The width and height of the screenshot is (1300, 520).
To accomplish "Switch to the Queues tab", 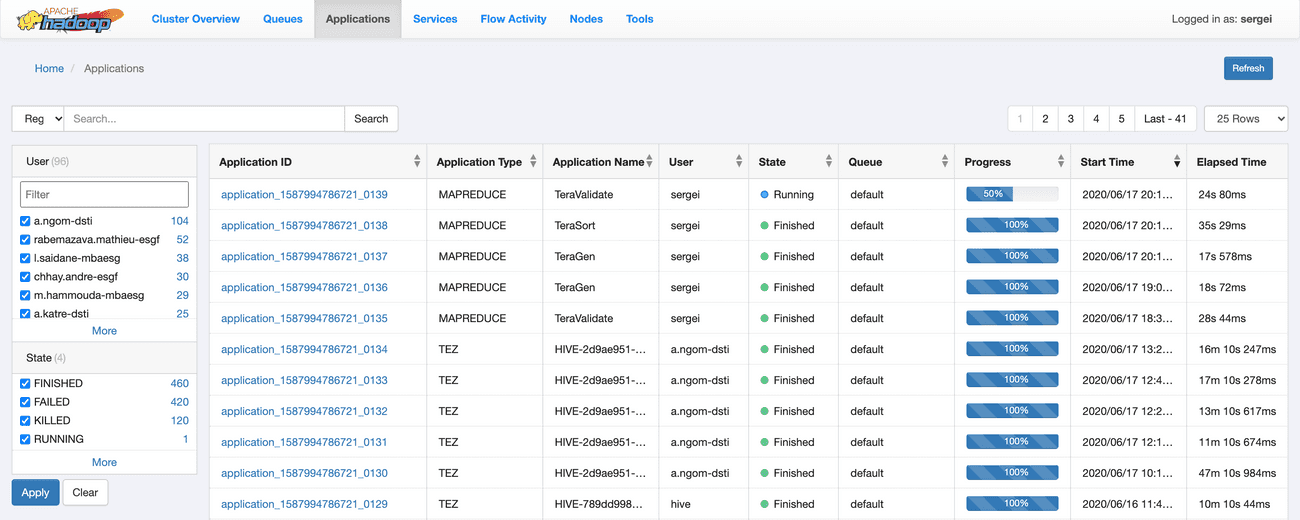I will 282,19.
